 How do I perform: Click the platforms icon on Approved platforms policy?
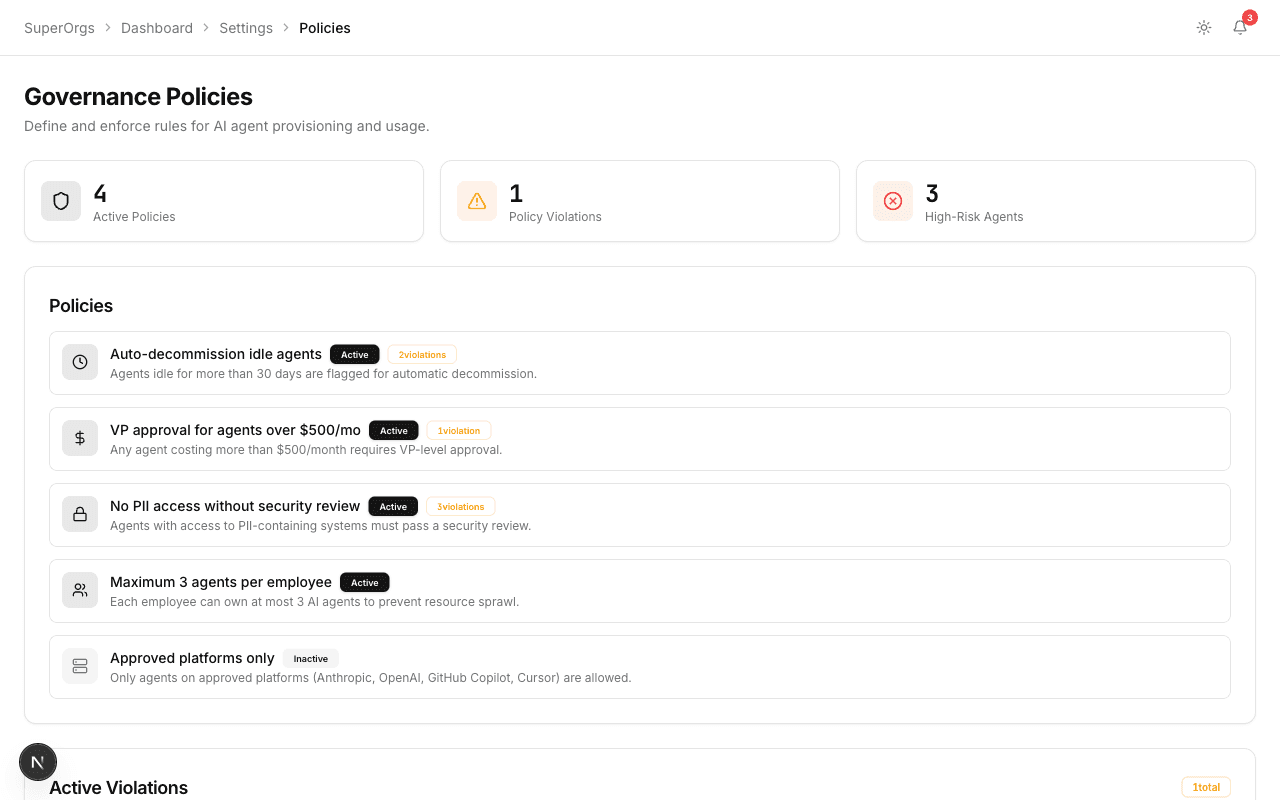(79, 666)
